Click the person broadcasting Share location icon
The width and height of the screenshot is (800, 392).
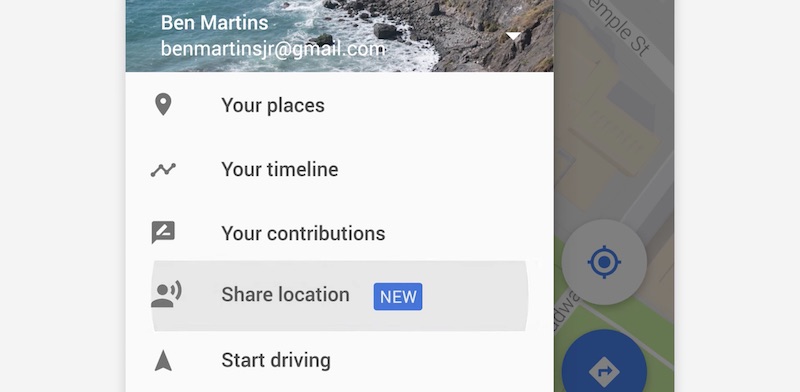[x=166, y=295]
